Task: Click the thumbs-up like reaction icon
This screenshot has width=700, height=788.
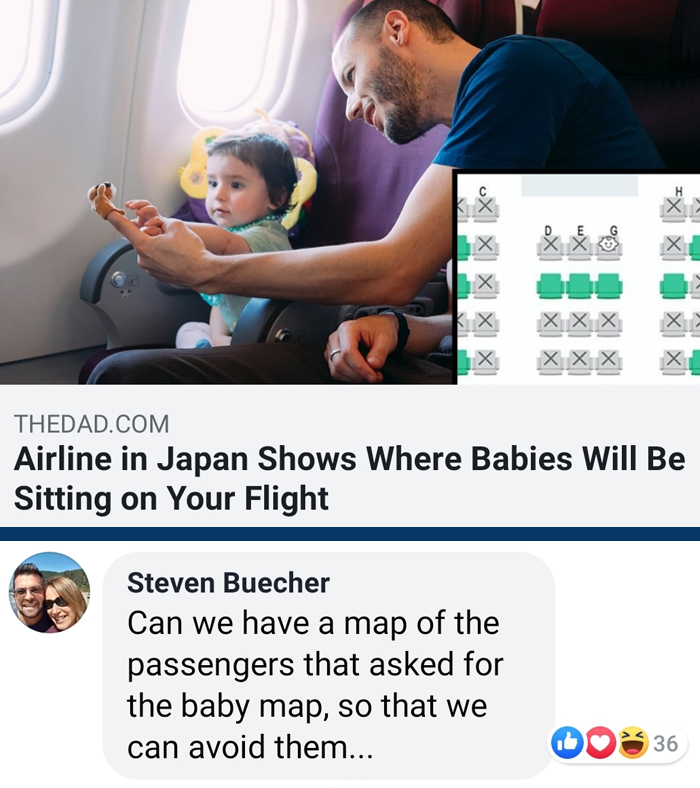Action: click(567, 742)
